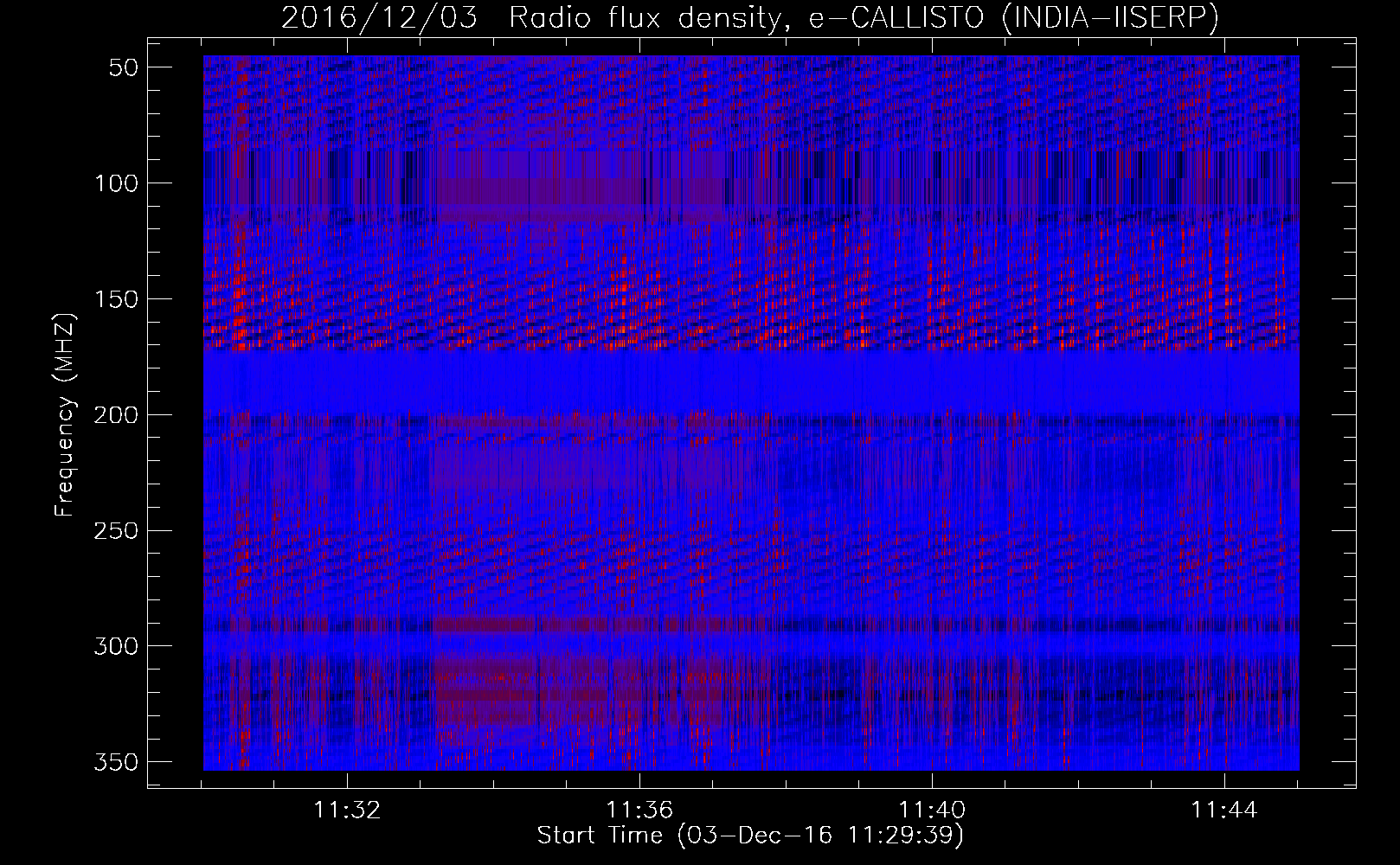Image resolution: width=1400 pixels, height=865 pixels.
Task: Click the 150 frequency tick label
Action: pyautogui.click(x=116, y=299)
